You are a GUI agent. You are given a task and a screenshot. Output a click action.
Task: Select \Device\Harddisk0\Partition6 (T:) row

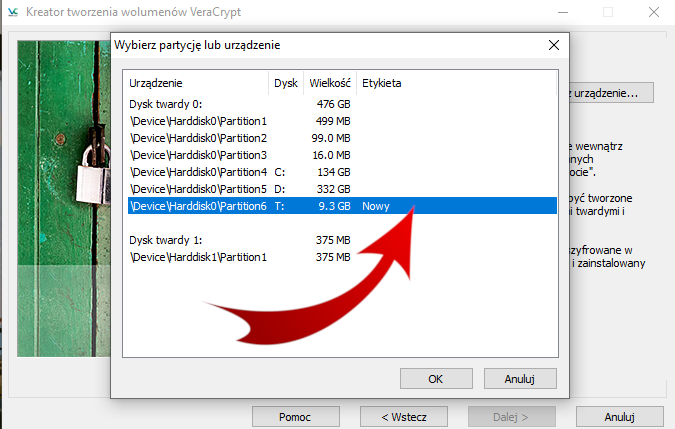[342, 206]
